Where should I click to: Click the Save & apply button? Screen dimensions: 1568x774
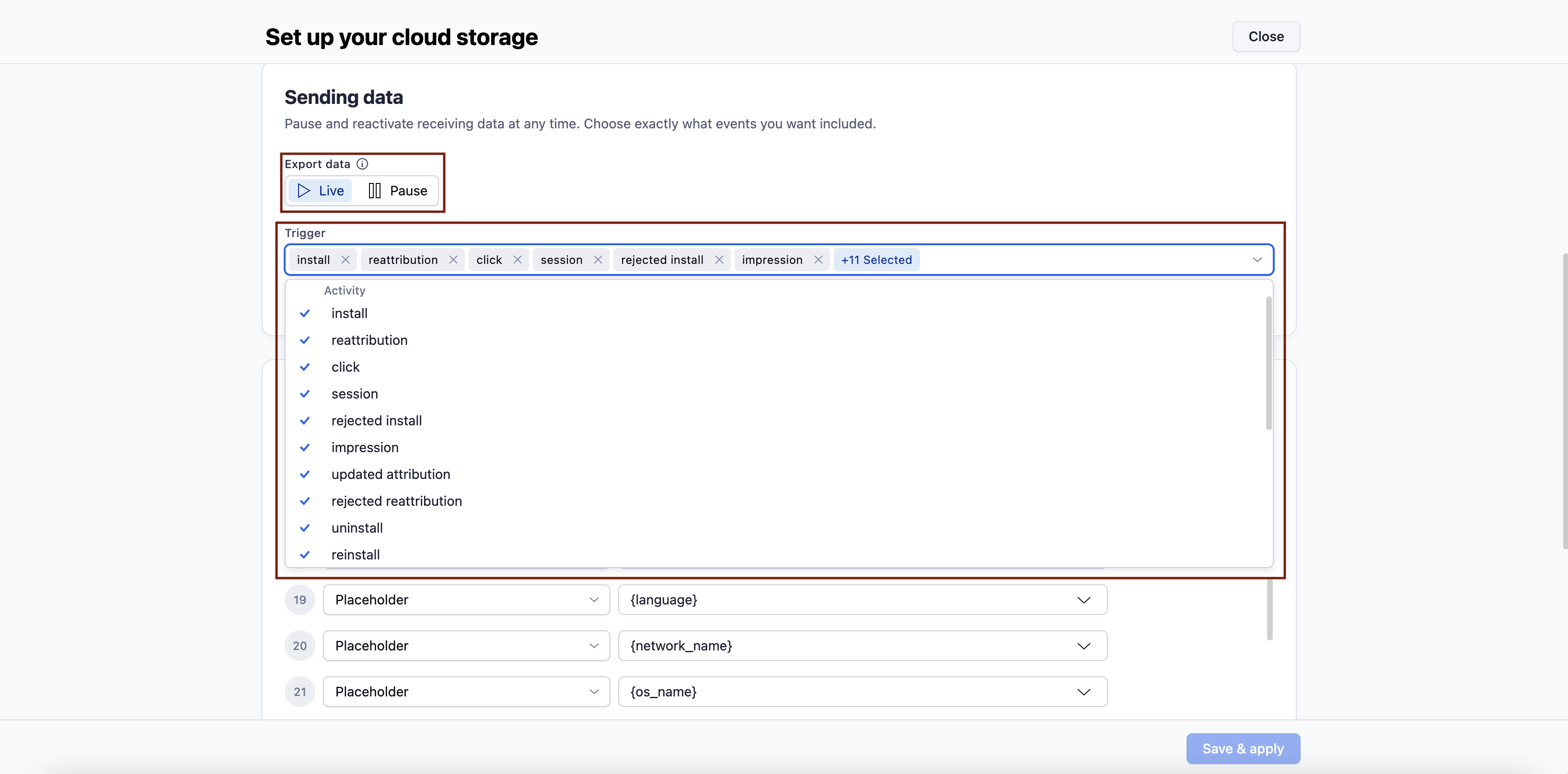tap(1242, 749)
